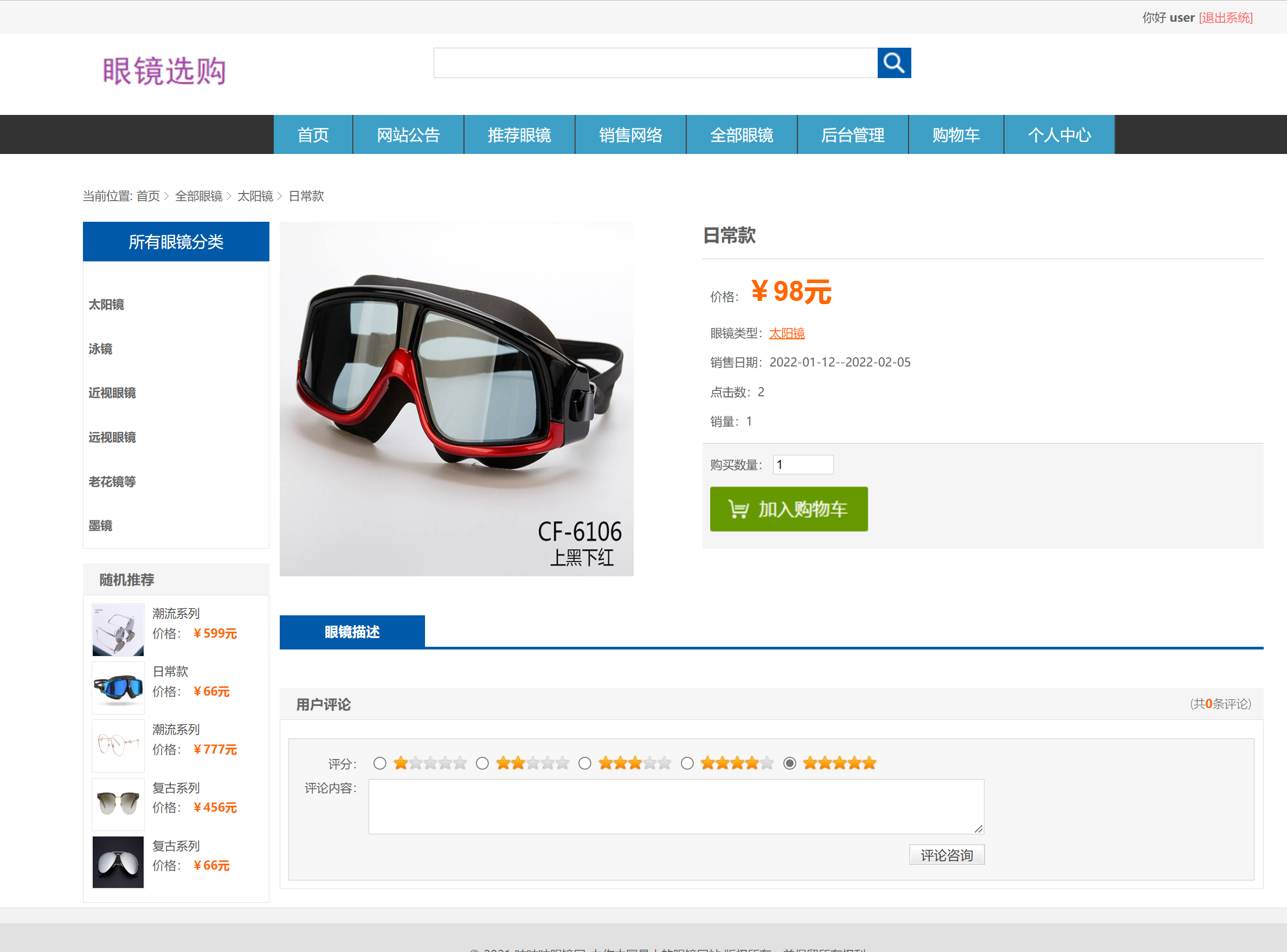Click the 购买数量 quantity field
The width and height of the screenshot is (1287, 952).
point(802,465)
